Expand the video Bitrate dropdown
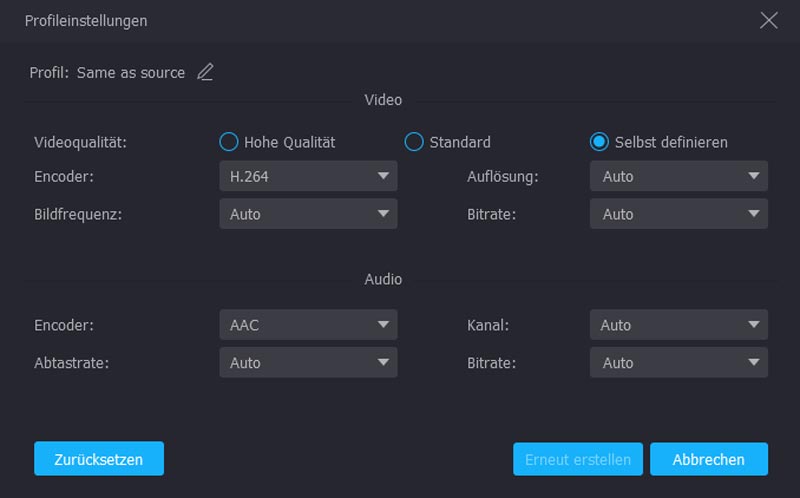The width and height of the screenshot is (800, 498). click(x=678, y=214)
